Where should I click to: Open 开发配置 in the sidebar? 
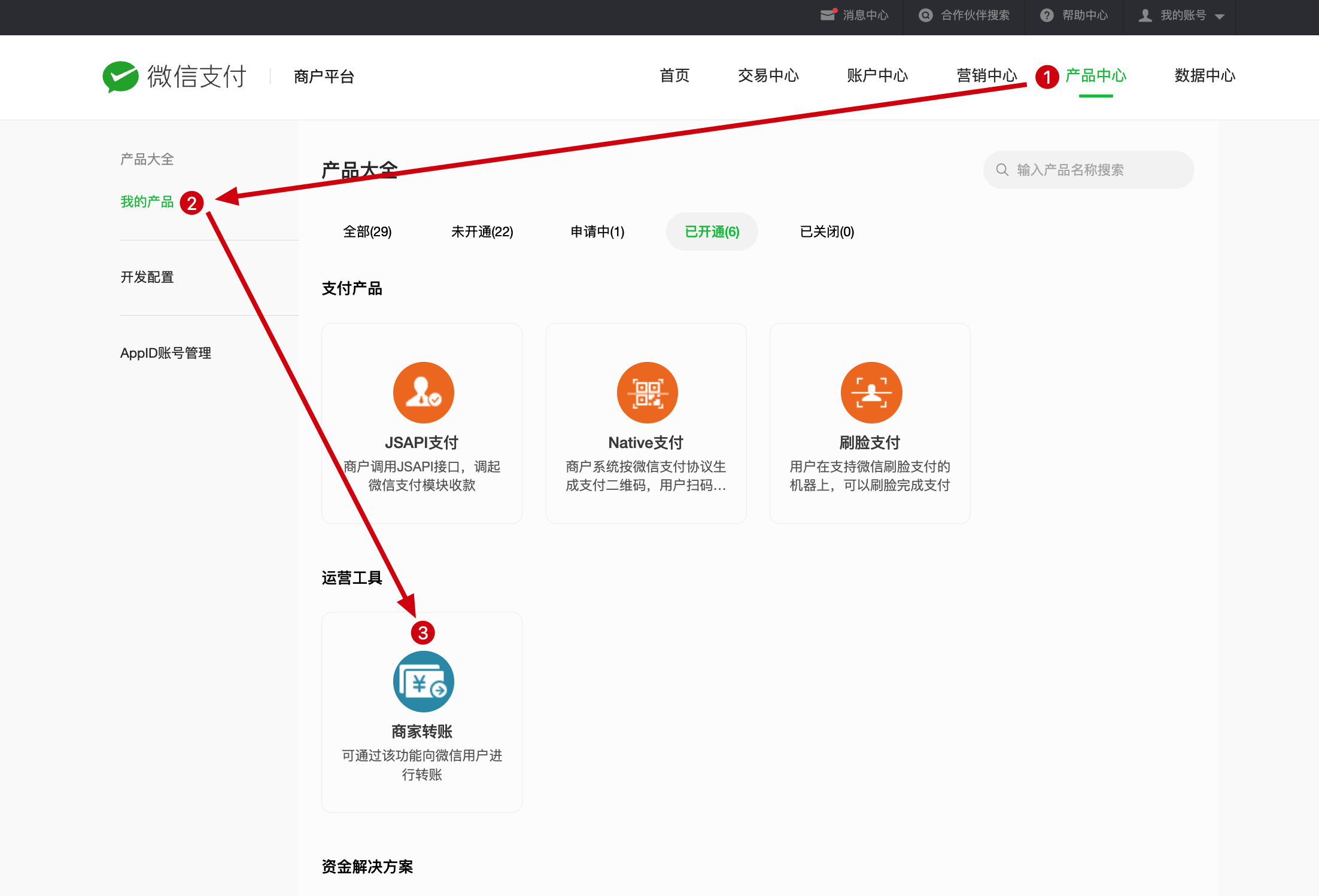[147, 278]
